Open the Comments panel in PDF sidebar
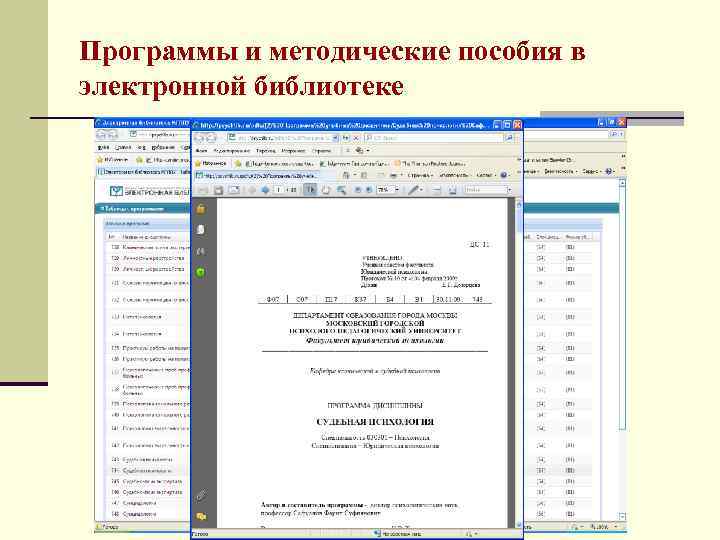720x540 pixels. point(201,517)
